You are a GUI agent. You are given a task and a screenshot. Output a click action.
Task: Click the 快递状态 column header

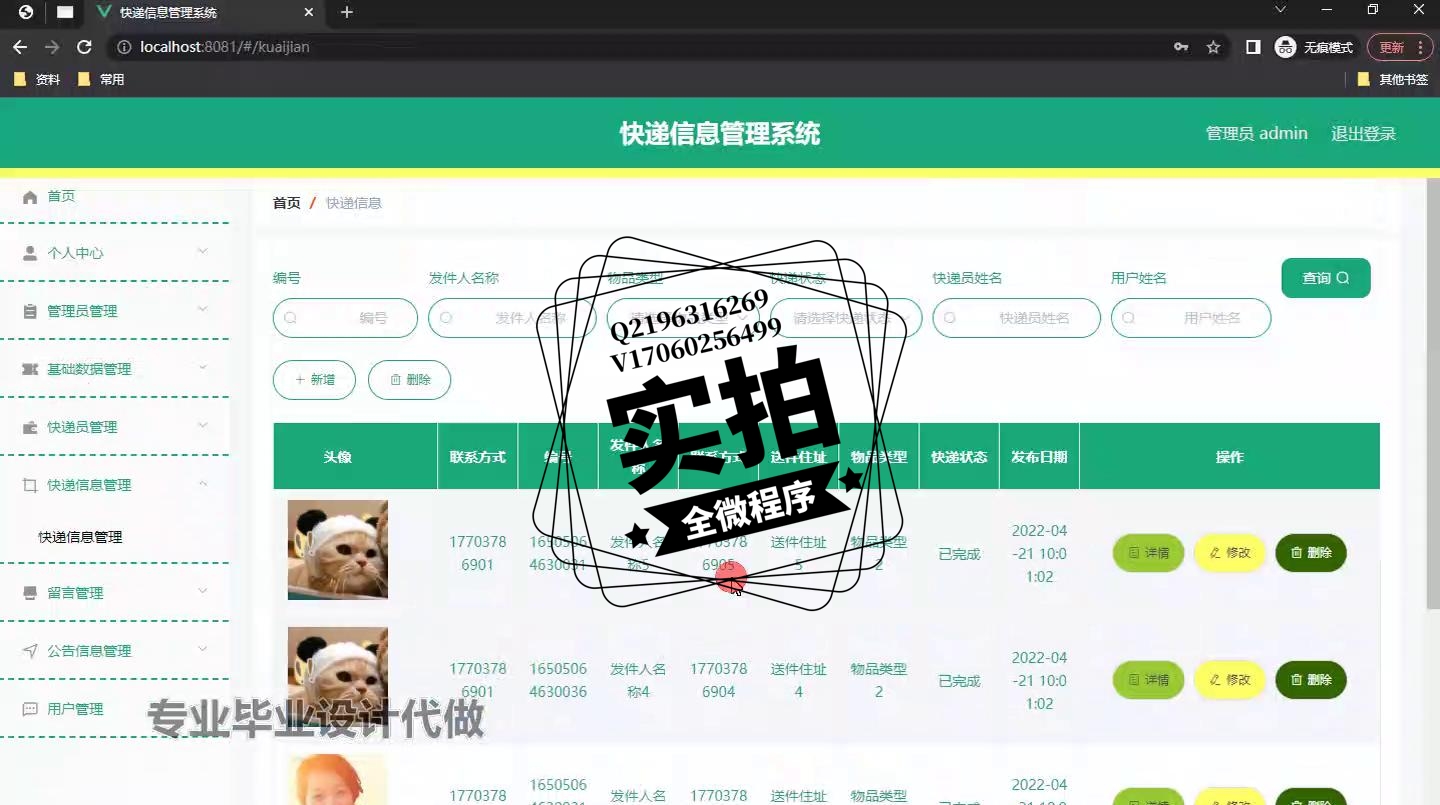pos(959,457)
